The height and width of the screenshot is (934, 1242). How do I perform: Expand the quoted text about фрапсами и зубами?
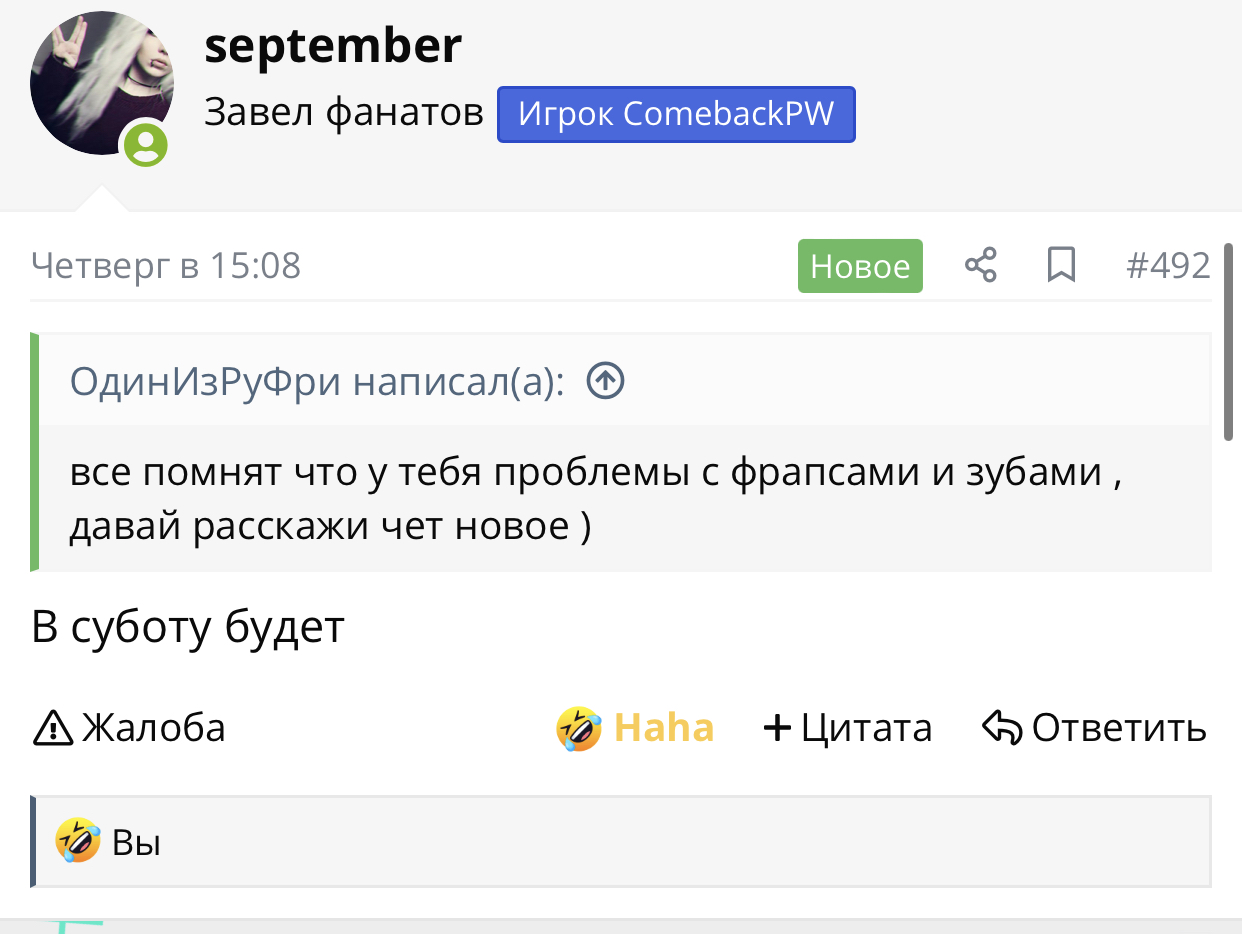tap(594, 498)
